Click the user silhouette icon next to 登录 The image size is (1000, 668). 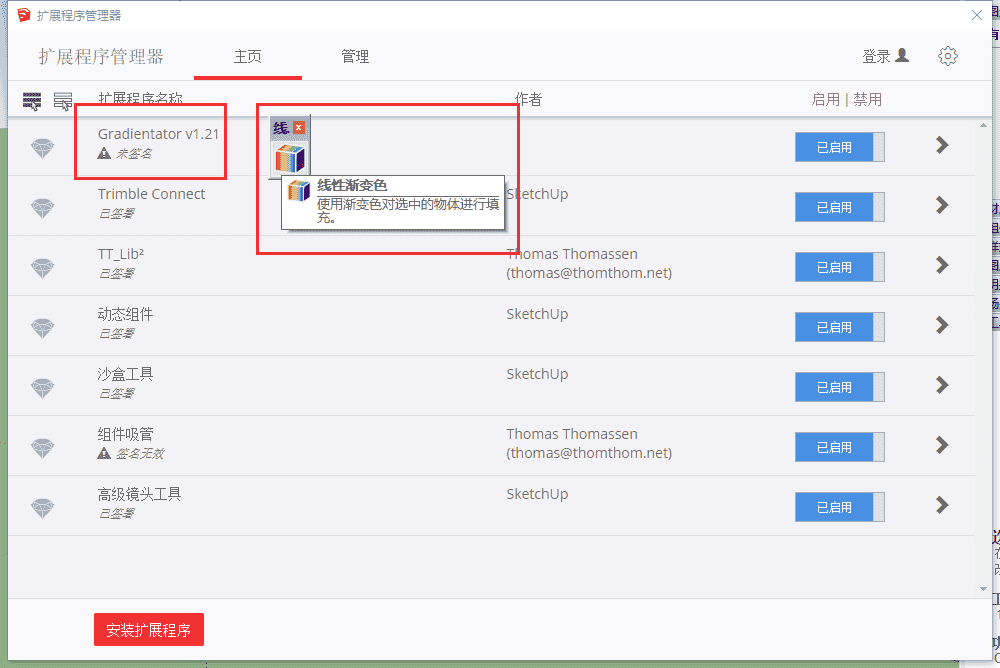[902, 56]
